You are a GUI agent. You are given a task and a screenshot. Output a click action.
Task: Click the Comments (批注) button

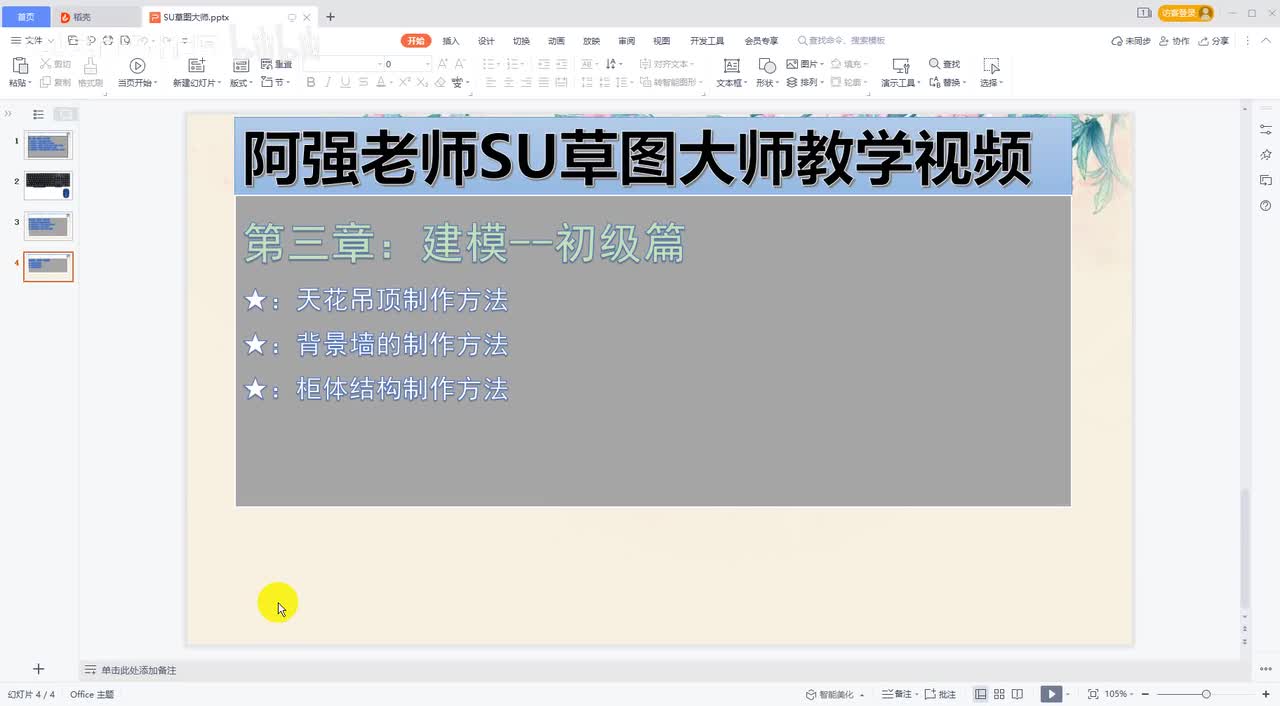941,694
